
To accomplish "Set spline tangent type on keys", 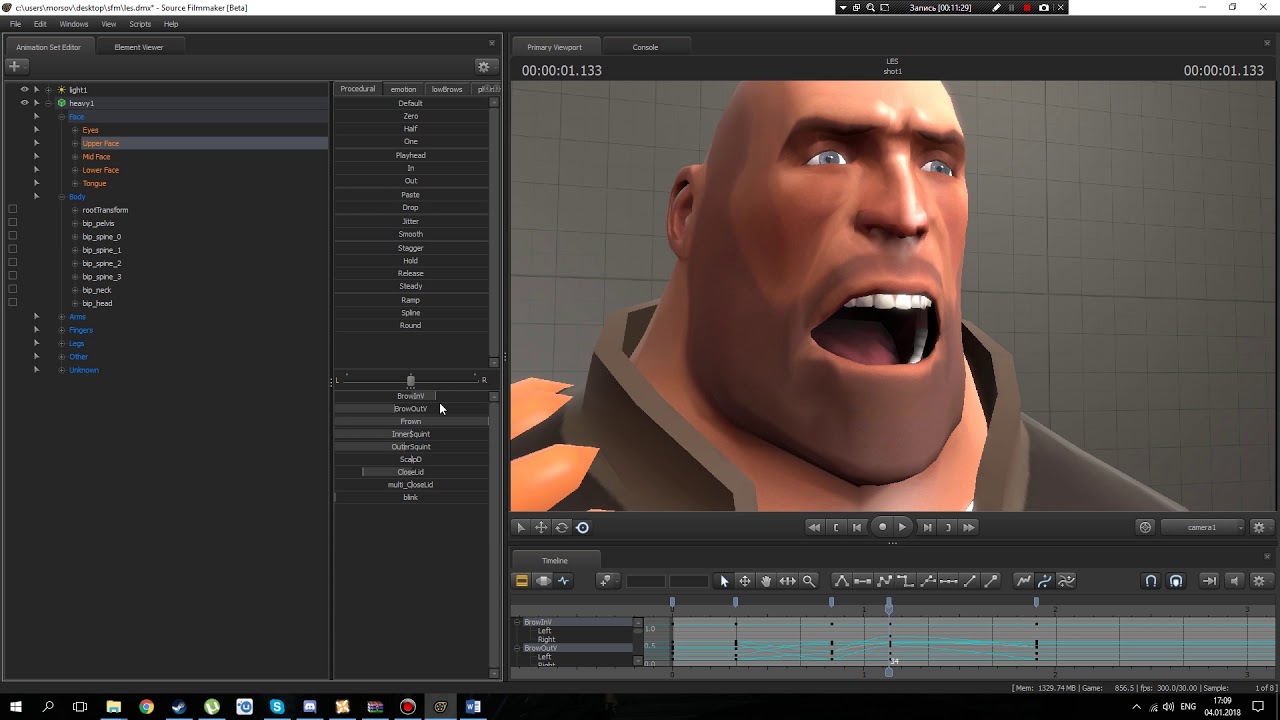I will 841,581.
